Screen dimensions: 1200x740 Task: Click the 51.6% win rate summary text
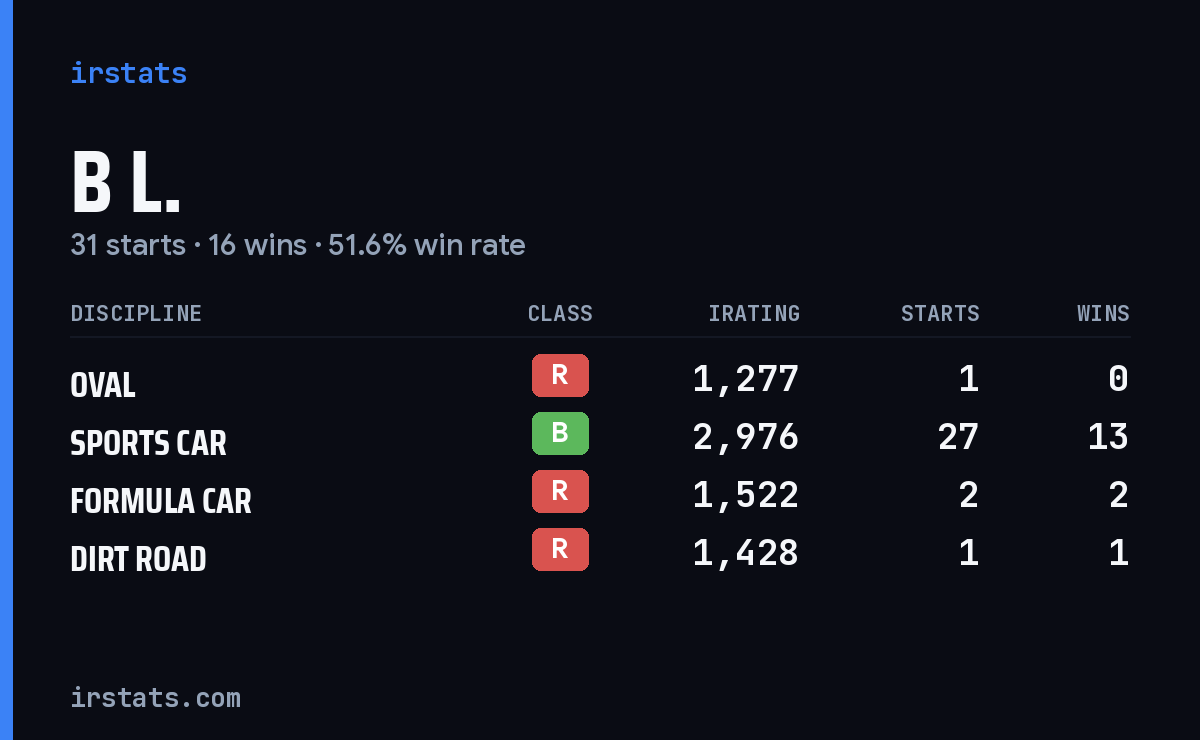(427, 245)
